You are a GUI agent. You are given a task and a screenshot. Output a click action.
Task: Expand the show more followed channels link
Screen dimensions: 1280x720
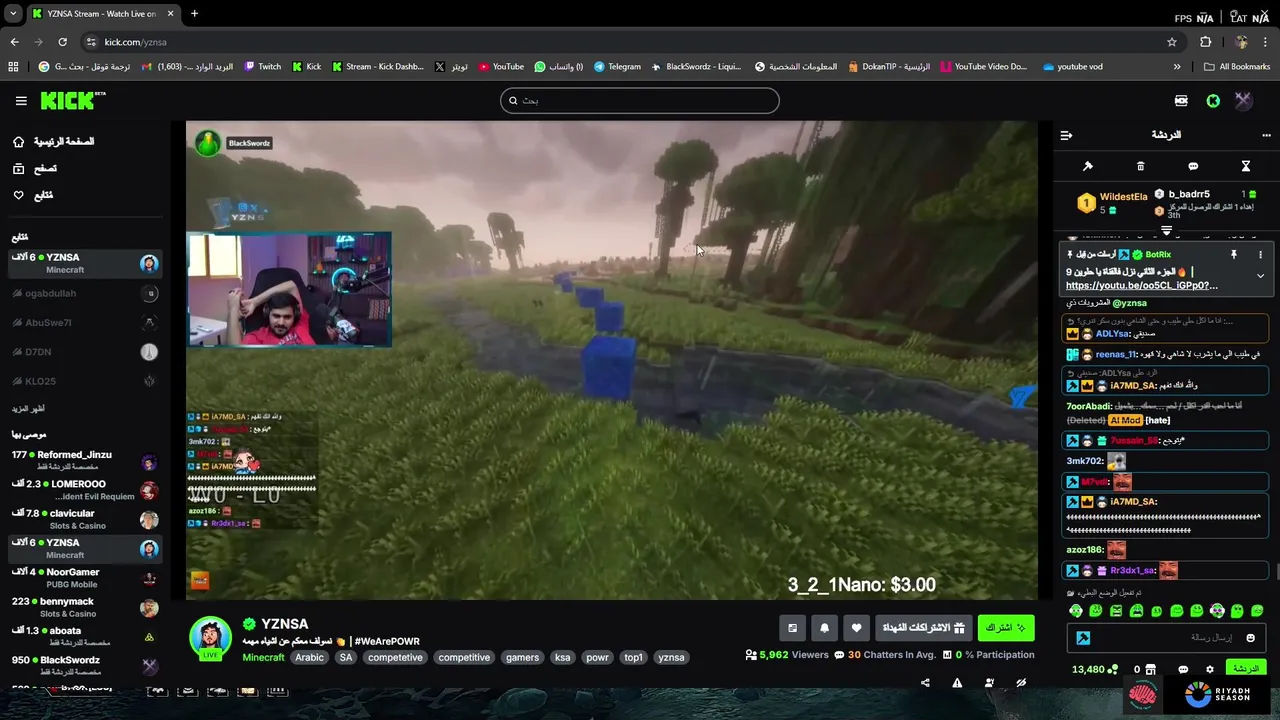[x=28, y=409]
